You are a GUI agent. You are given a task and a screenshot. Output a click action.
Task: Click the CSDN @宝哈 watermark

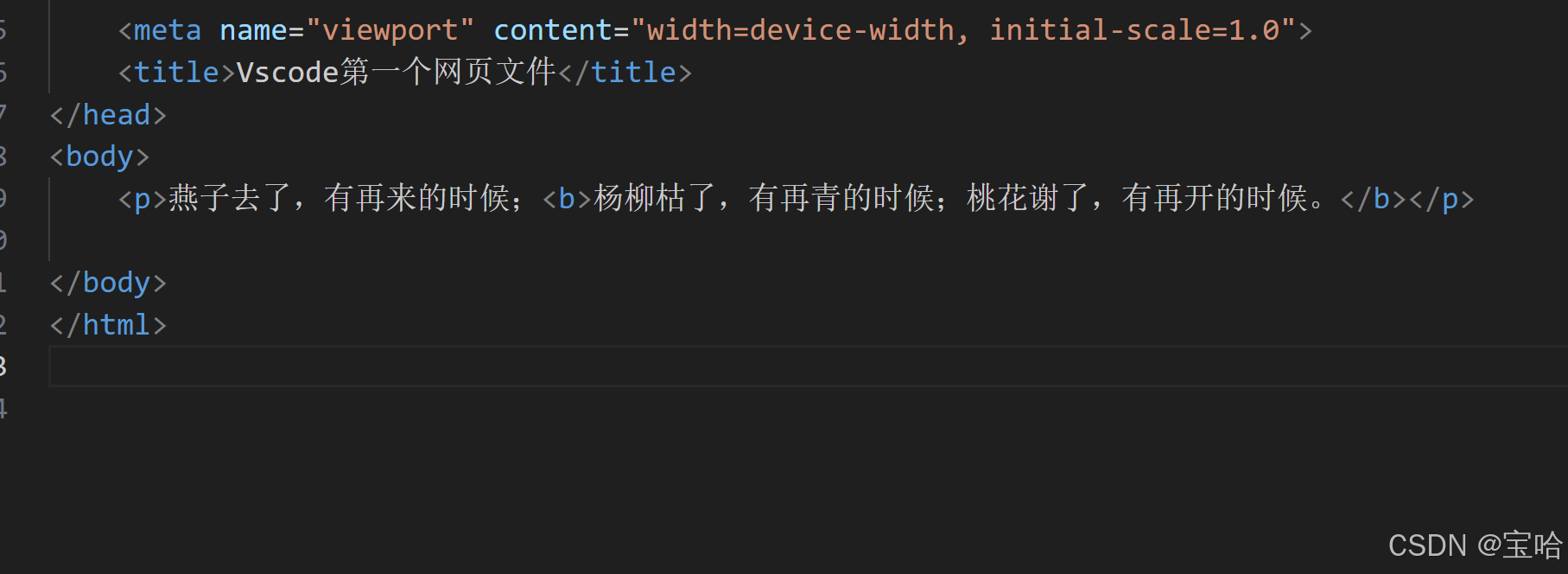pos(1476,545)
